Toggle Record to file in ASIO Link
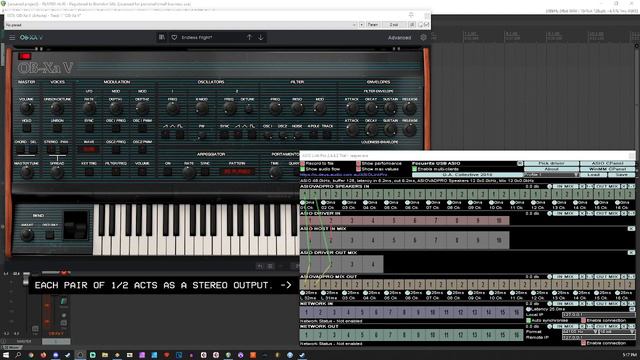This screenshot has height=360, width=640. pyautogui.click(x=302, y=163)
